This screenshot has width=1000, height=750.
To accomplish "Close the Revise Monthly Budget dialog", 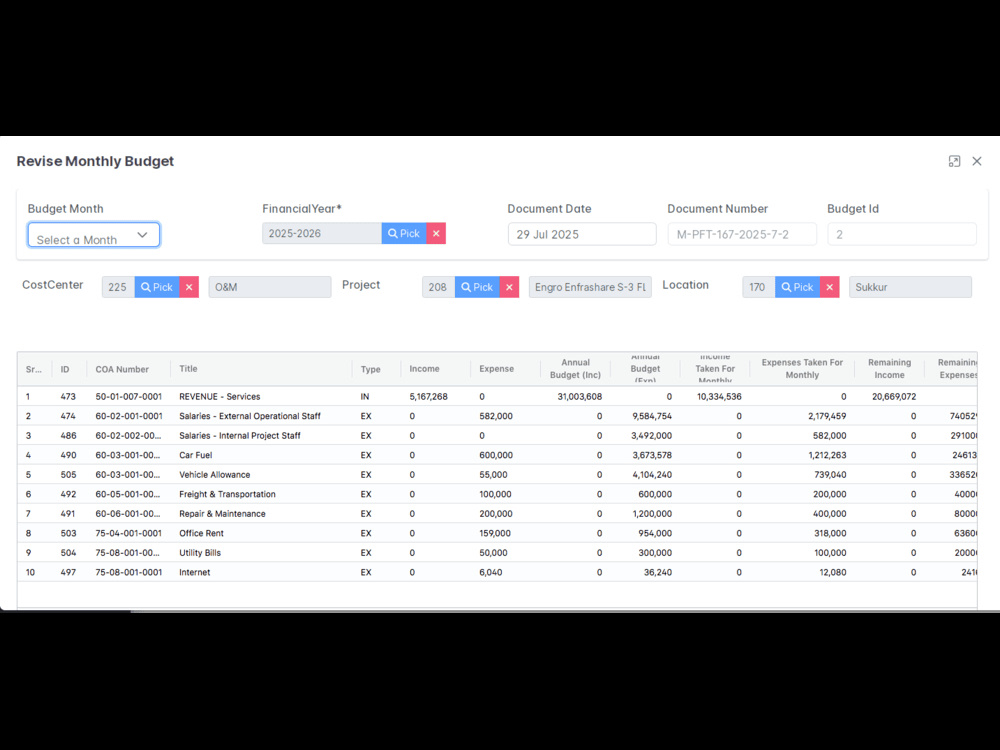I will (x=977, y=161).
